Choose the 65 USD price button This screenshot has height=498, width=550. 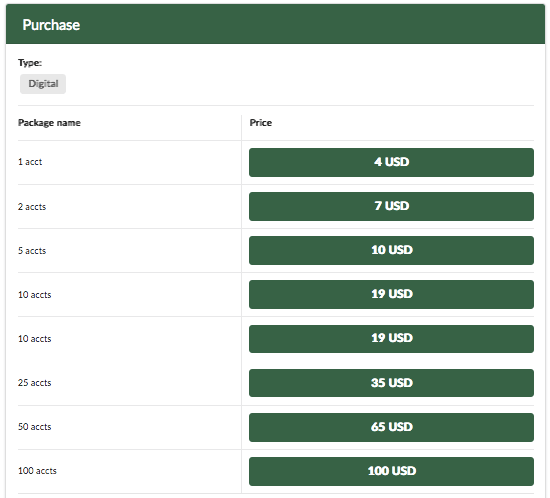(391, 427)
